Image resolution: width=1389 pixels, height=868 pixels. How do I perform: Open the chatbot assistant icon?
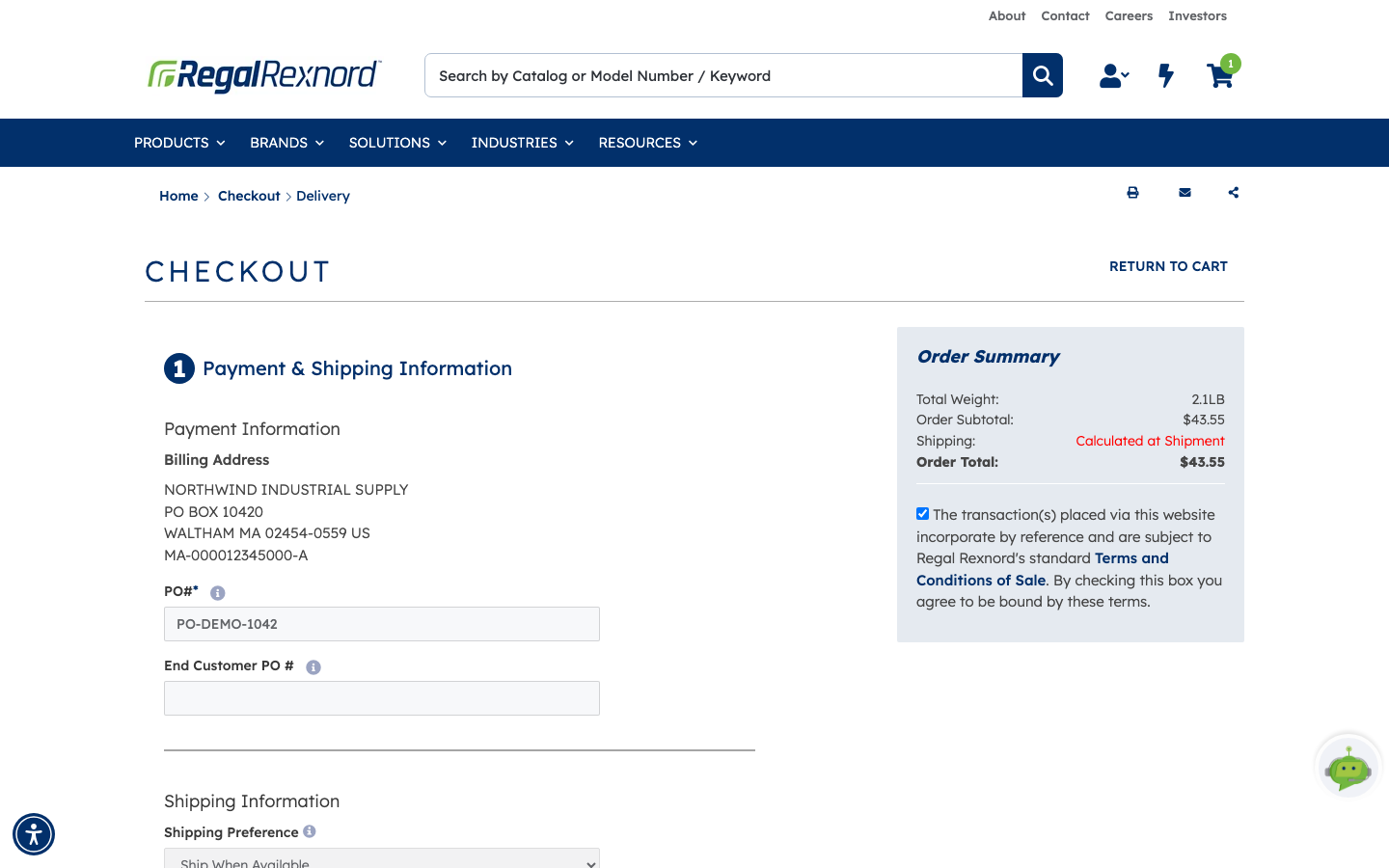tap(1348, 767)
